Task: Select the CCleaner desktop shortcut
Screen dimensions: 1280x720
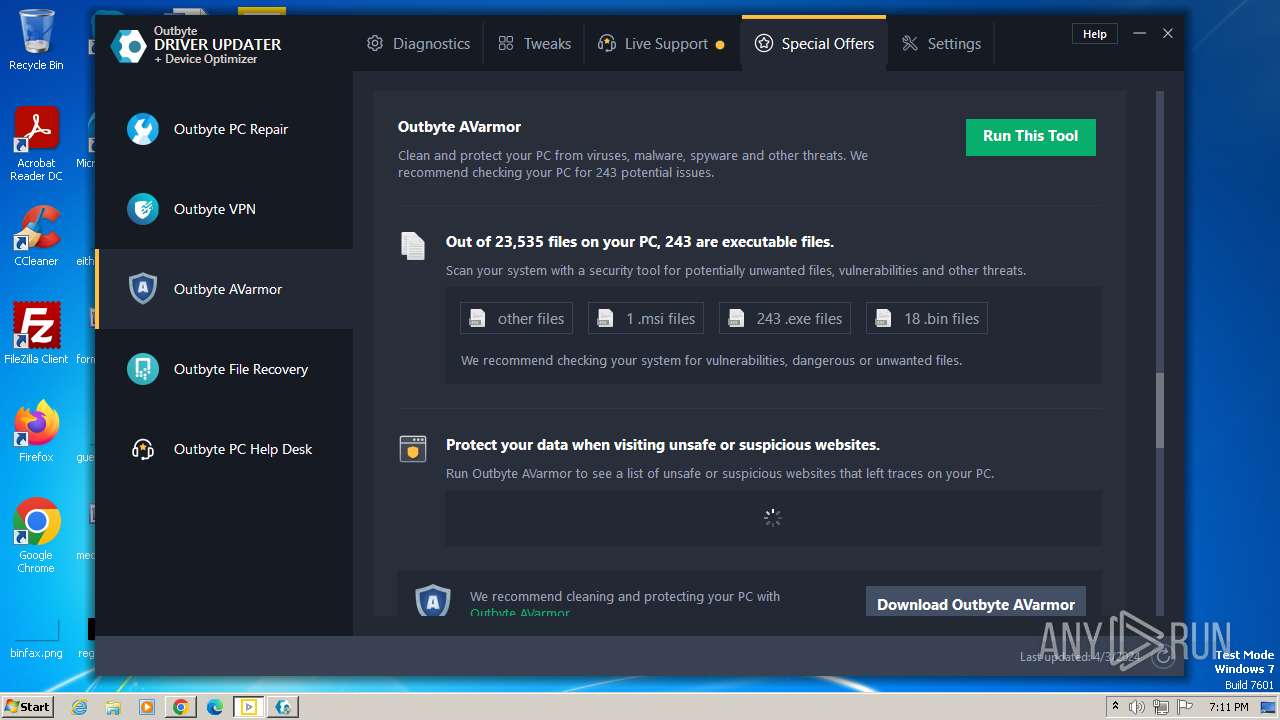Action: [x=36, y=236]
